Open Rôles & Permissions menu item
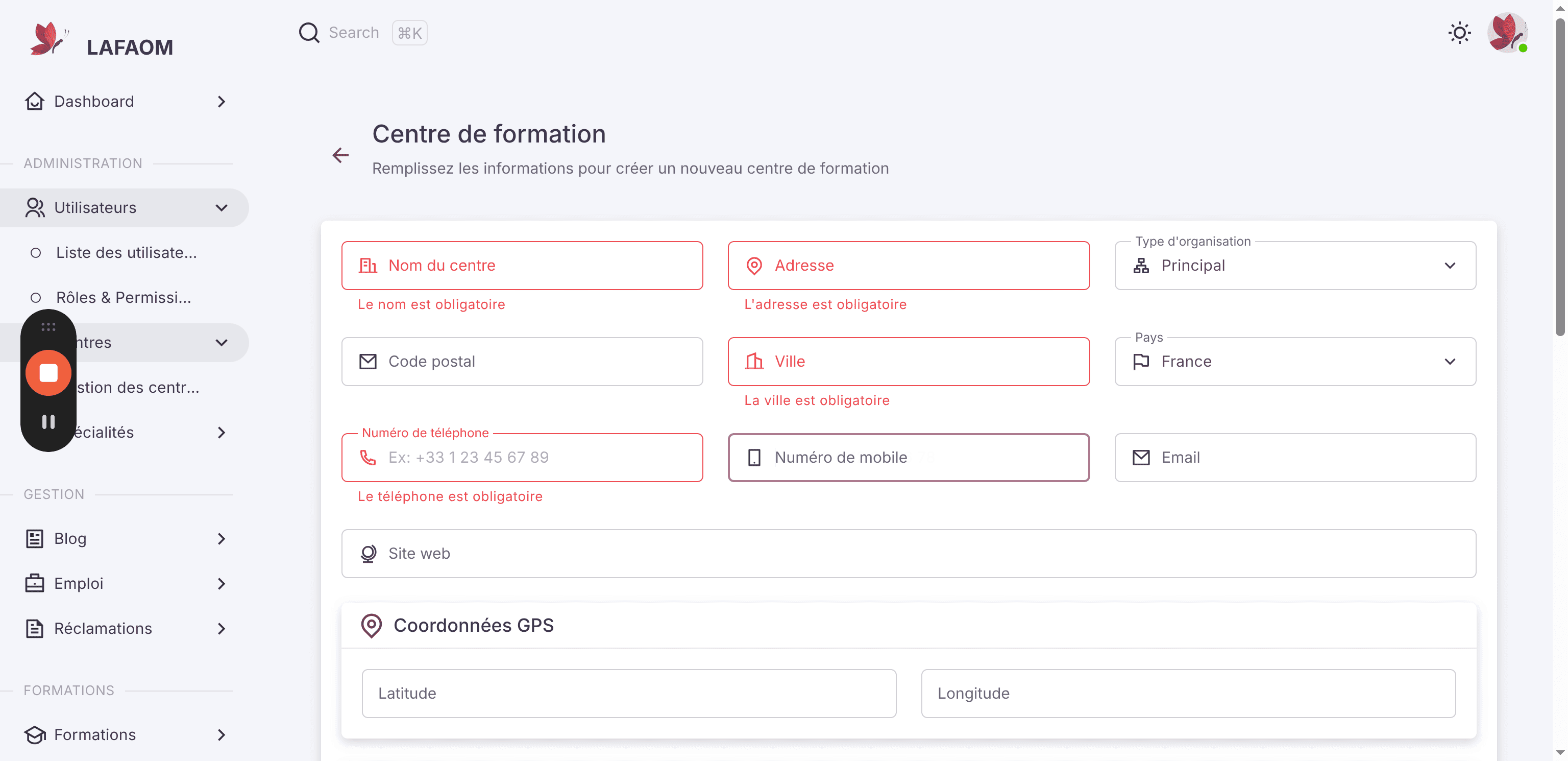 coord(125,298)
